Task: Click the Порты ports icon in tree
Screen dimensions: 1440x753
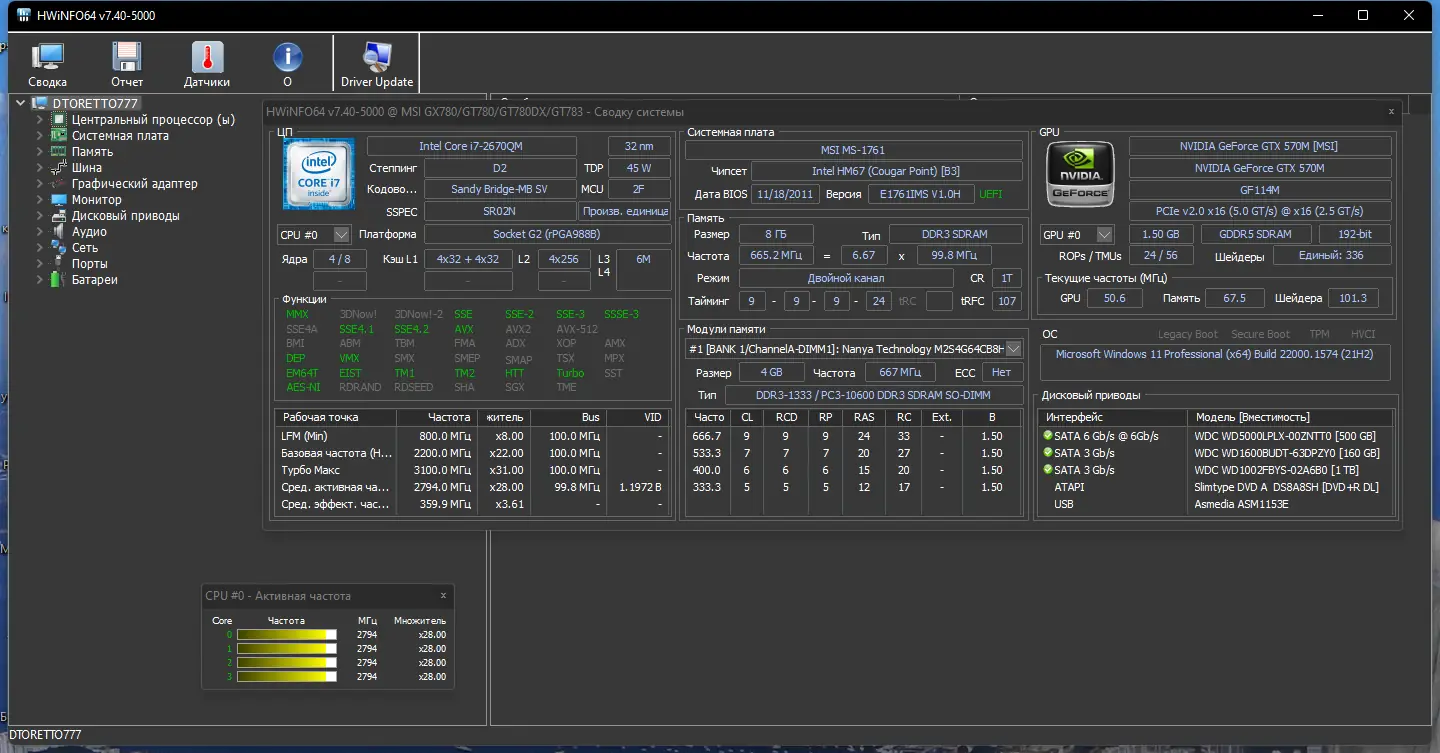Action: (59, 263)
